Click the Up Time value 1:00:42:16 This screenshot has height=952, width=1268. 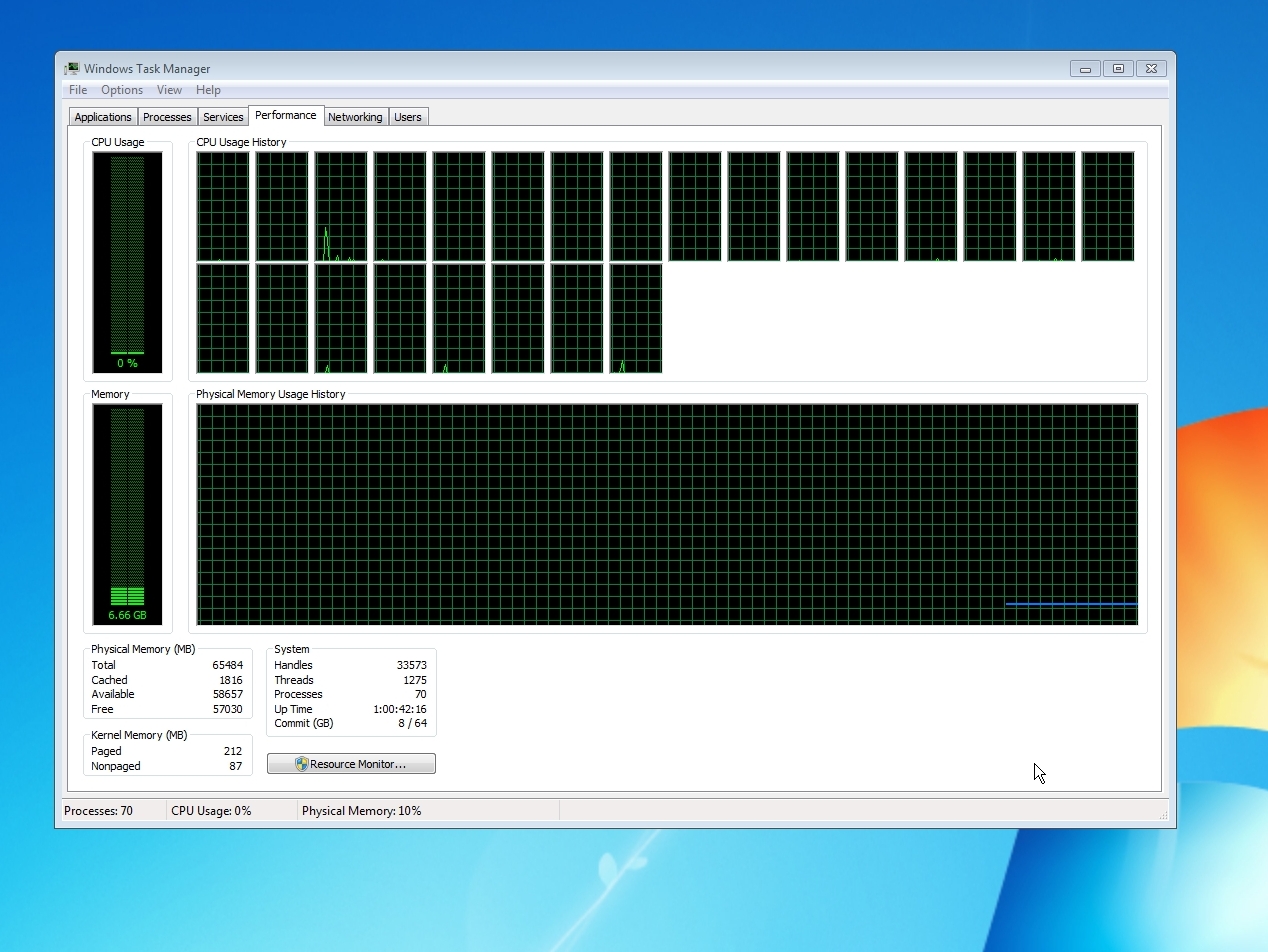click(400, 709)
